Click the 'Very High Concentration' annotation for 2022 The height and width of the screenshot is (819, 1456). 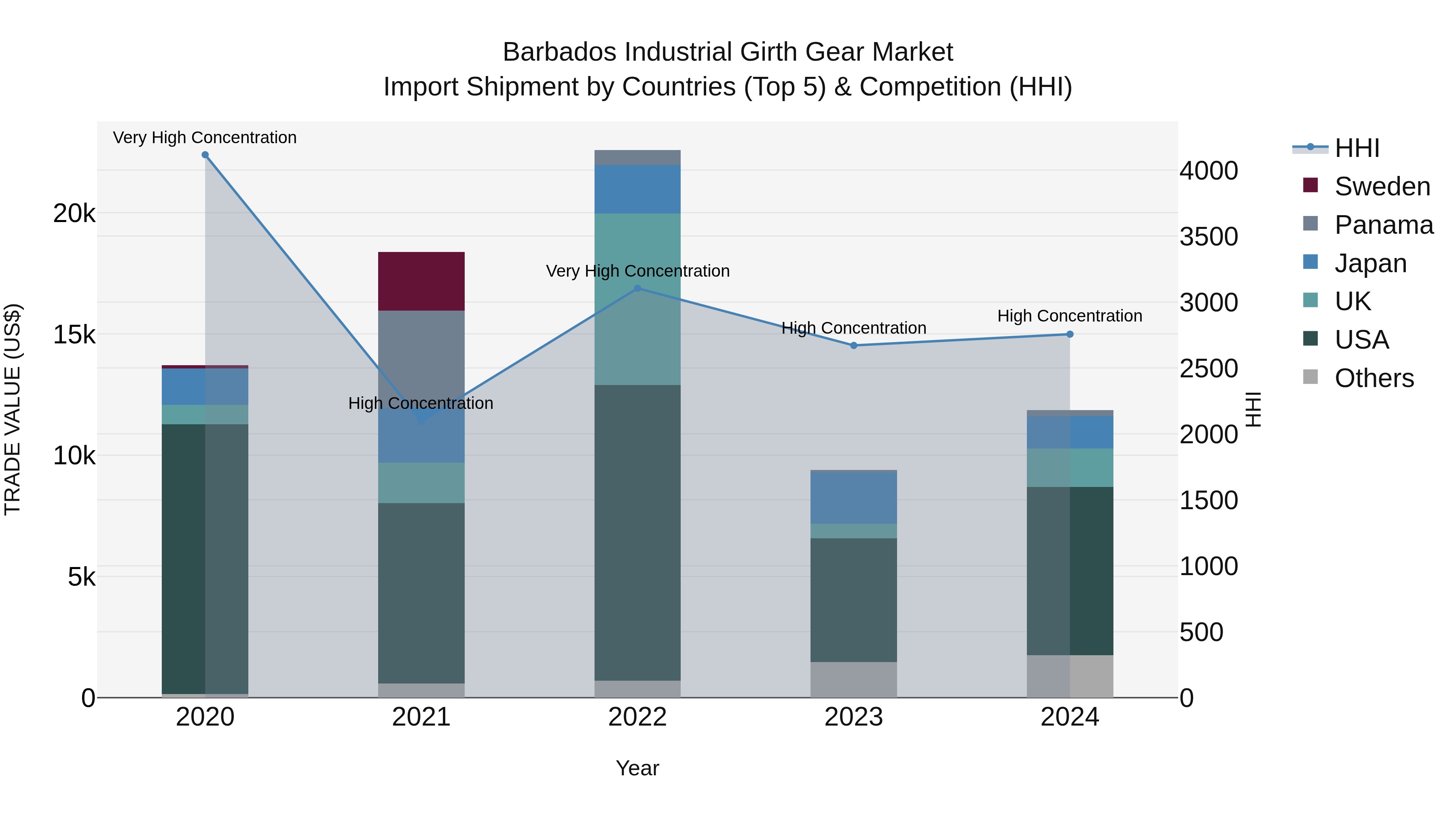(x=637, y=271)
